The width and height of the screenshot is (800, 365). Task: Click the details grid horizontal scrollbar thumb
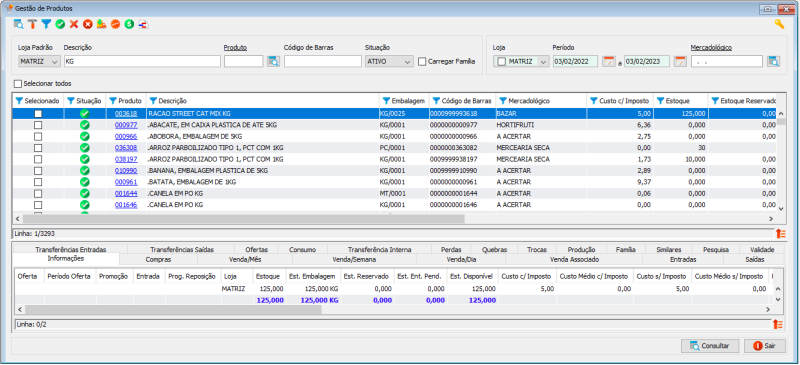pos(173,309)
